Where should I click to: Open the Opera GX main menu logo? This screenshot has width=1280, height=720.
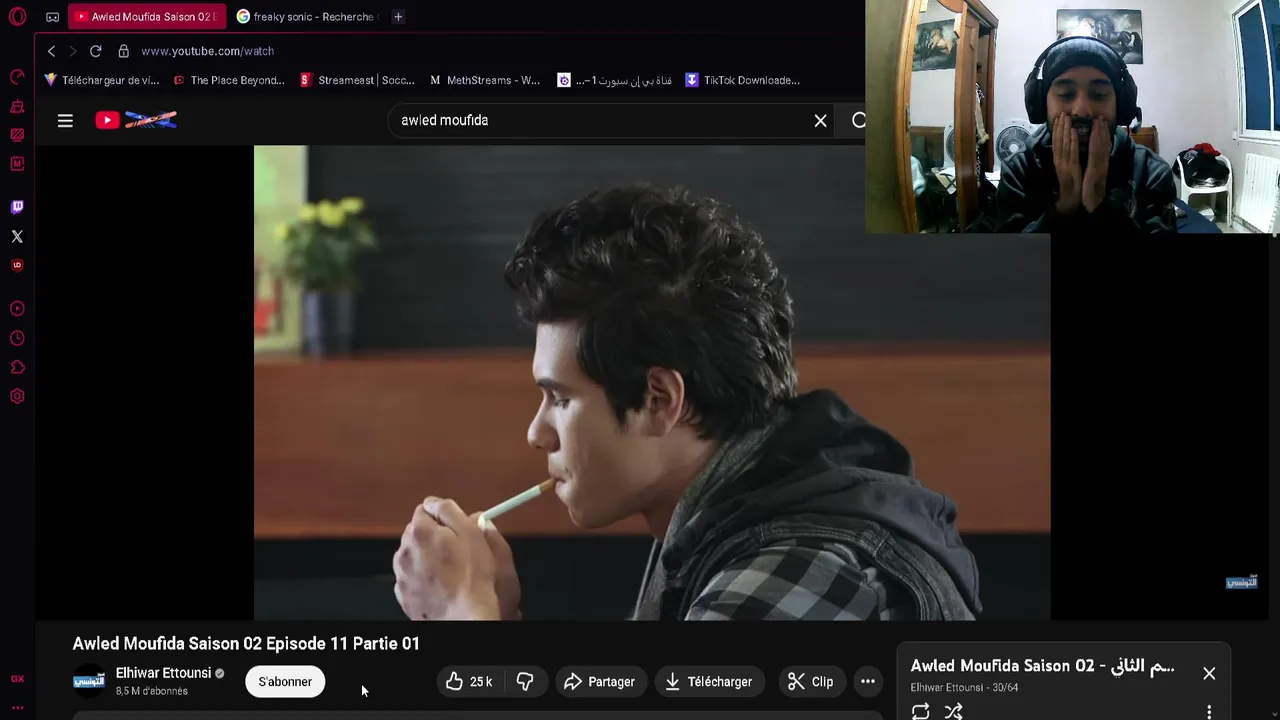click(x=17, y=16)
